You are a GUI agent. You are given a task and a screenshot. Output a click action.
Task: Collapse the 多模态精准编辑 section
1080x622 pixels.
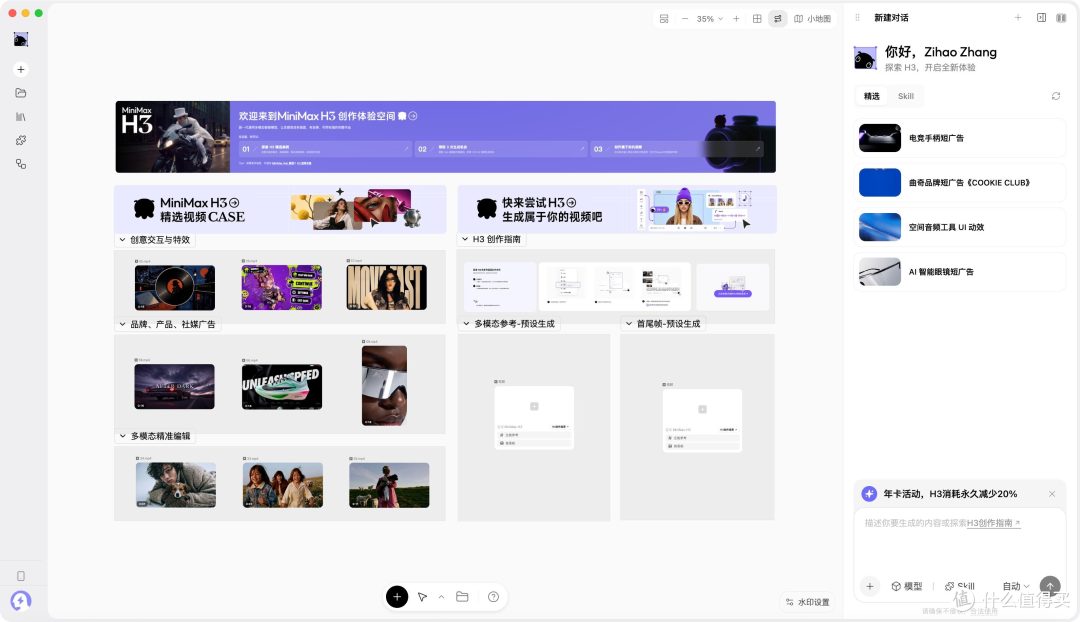coord(123,436)
